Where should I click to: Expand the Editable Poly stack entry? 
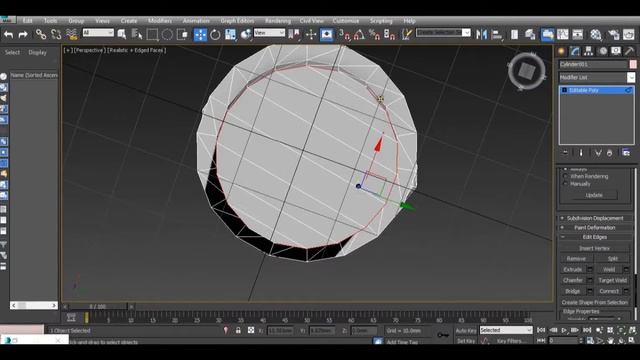coord(564,90)
